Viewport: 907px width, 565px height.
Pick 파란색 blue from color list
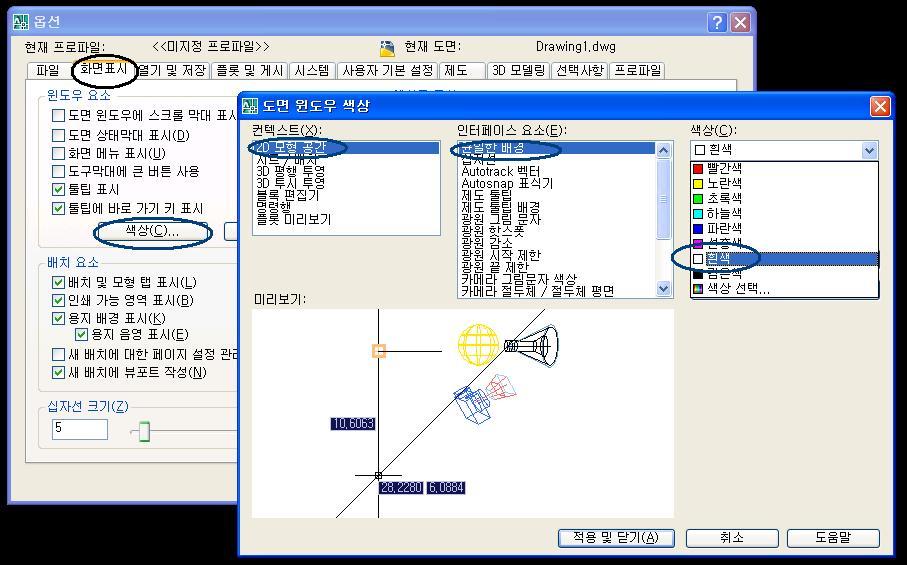click(785, 228)
